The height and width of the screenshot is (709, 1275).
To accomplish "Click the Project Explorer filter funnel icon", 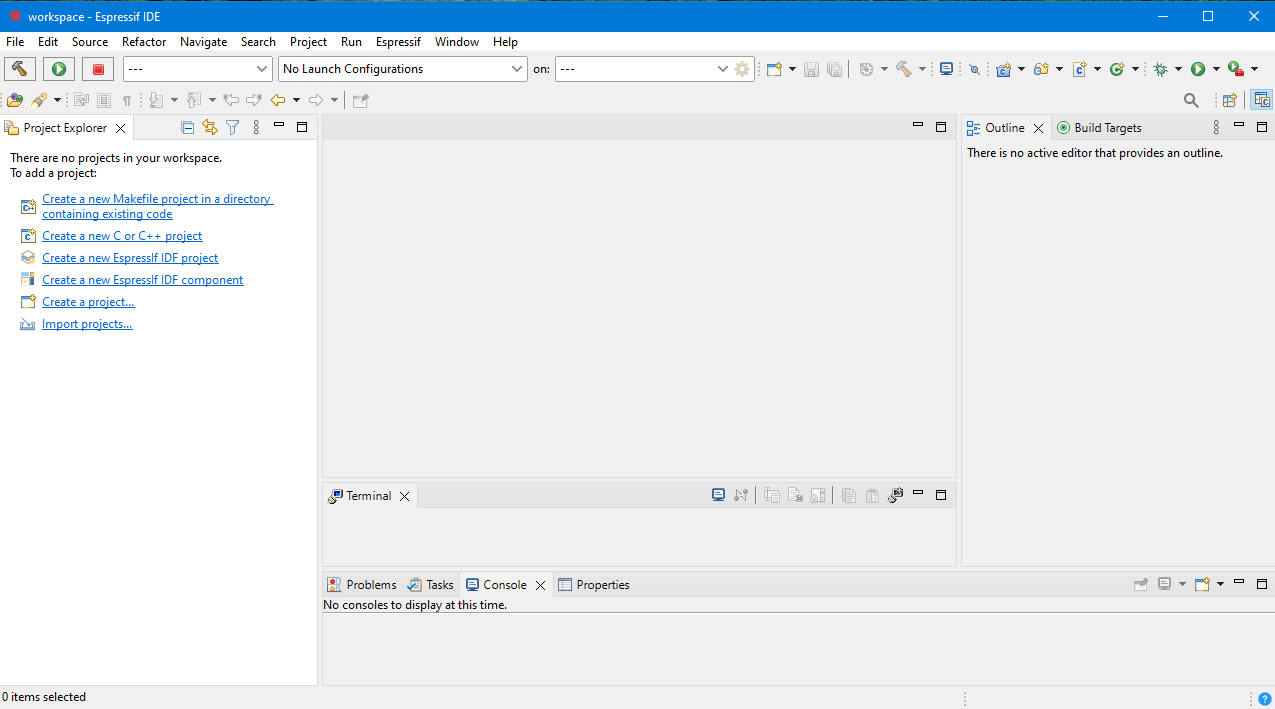I will click(x=233, y=127).
